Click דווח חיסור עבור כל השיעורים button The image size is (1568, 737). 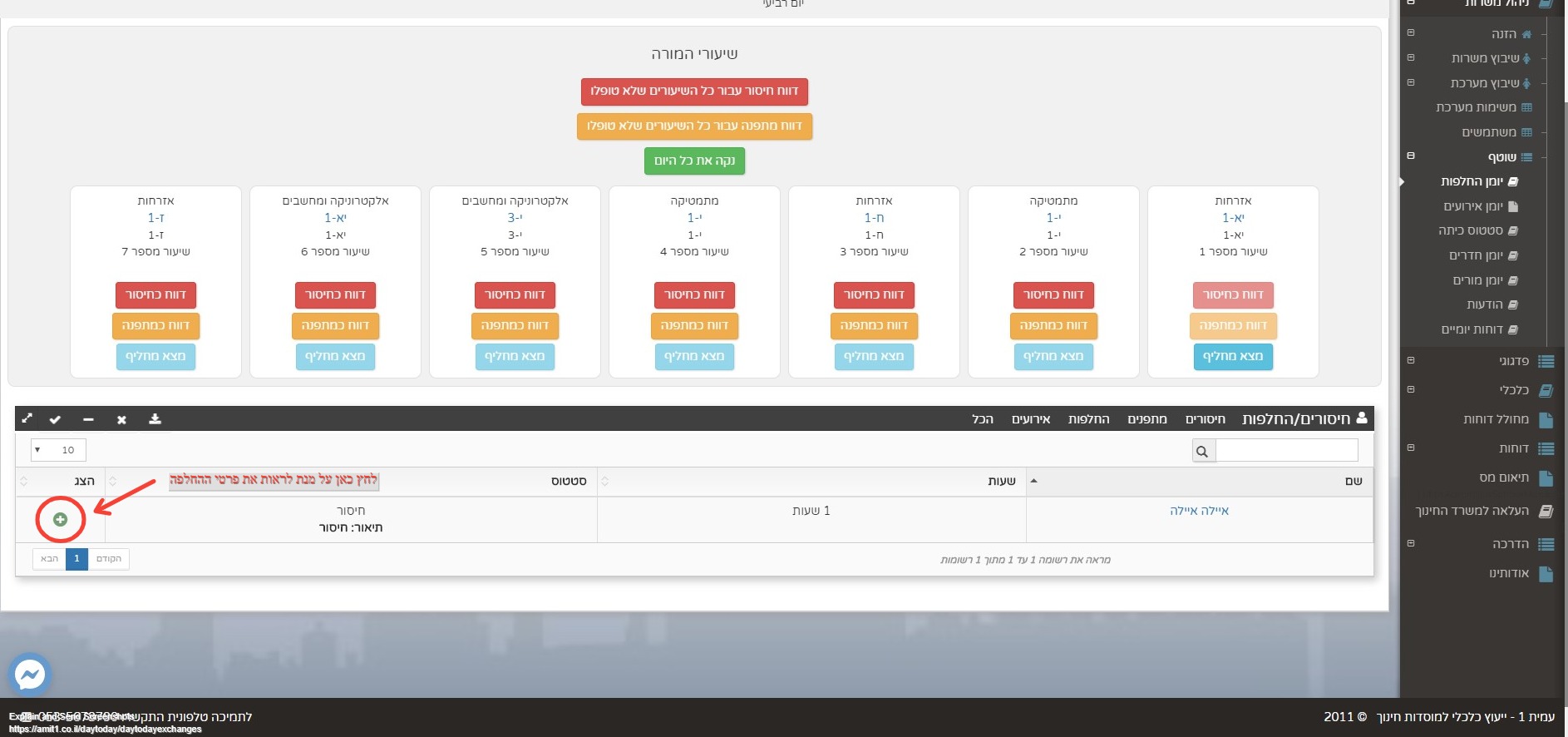[694, 91]
